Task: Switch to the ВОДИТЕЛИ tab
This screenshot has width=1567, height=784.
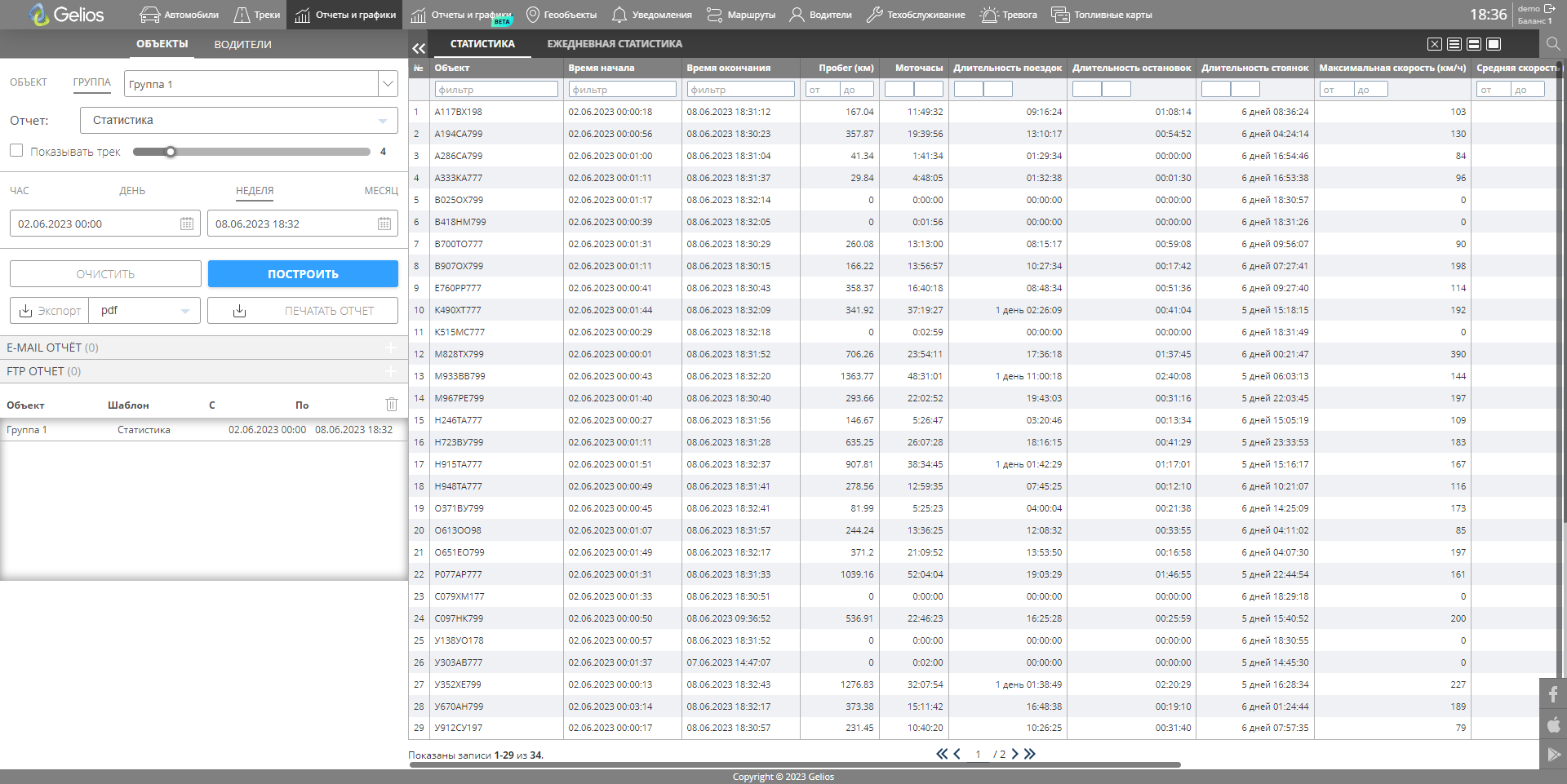Action: [x=243, y=44]
